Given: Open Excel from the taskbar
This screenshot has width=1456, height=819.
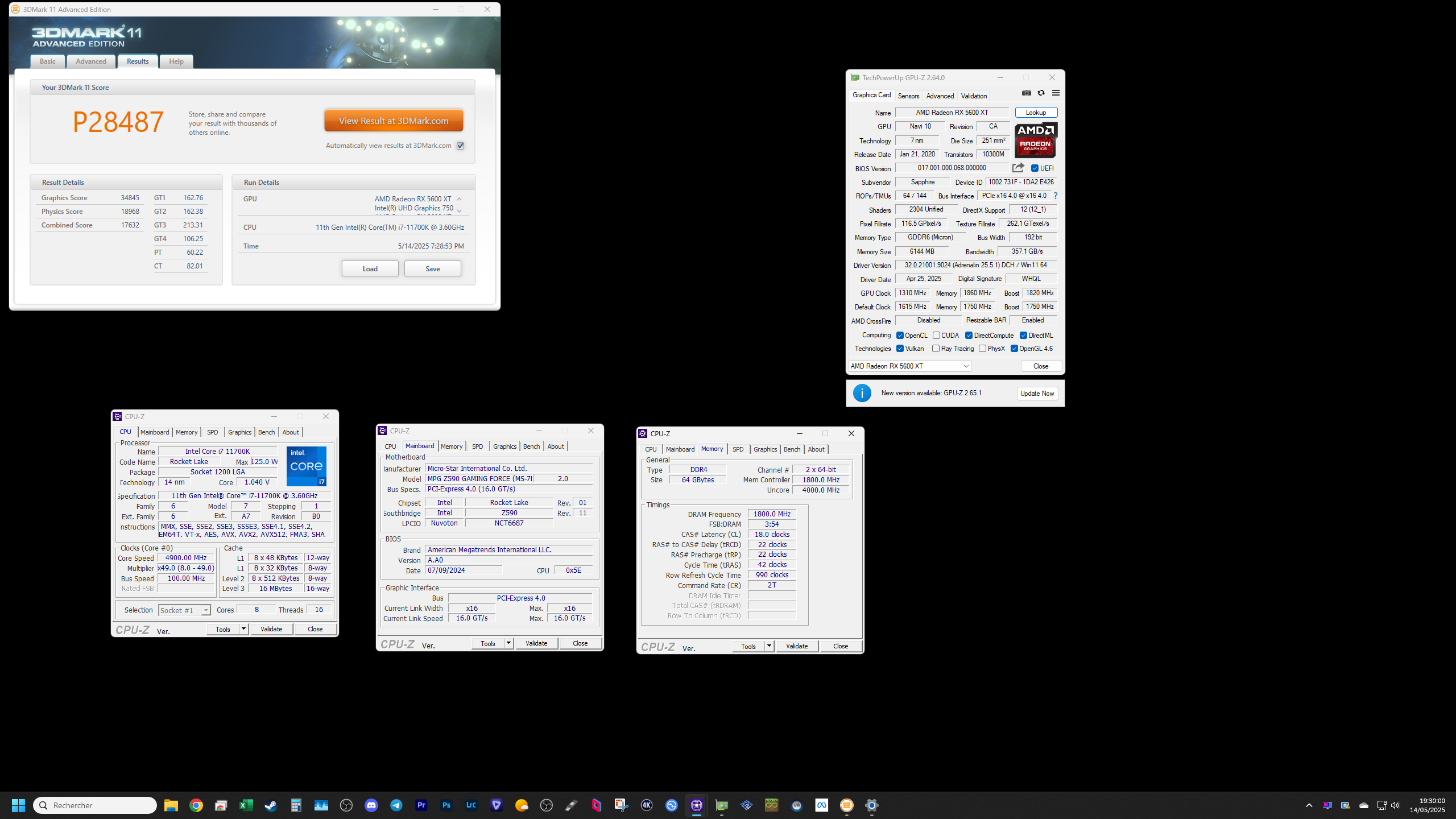Looking at the screenshot, I should point(246,805).
